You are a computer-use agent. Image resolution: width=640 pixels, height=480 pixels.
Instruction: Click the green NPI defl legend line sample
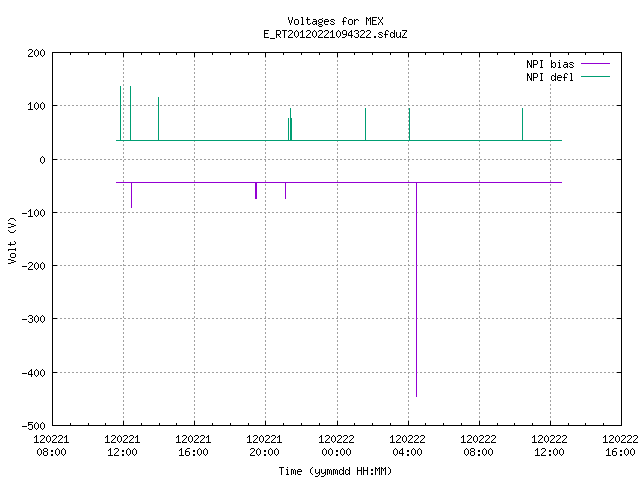pyautogui.click(x=595, y=77)
